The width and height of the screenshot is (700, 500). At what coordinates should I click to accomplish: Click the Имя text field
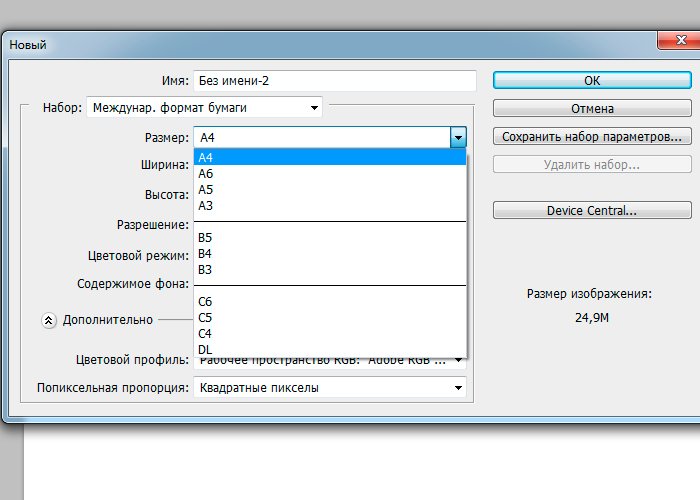pyautogui.click(x=335, y=81)
